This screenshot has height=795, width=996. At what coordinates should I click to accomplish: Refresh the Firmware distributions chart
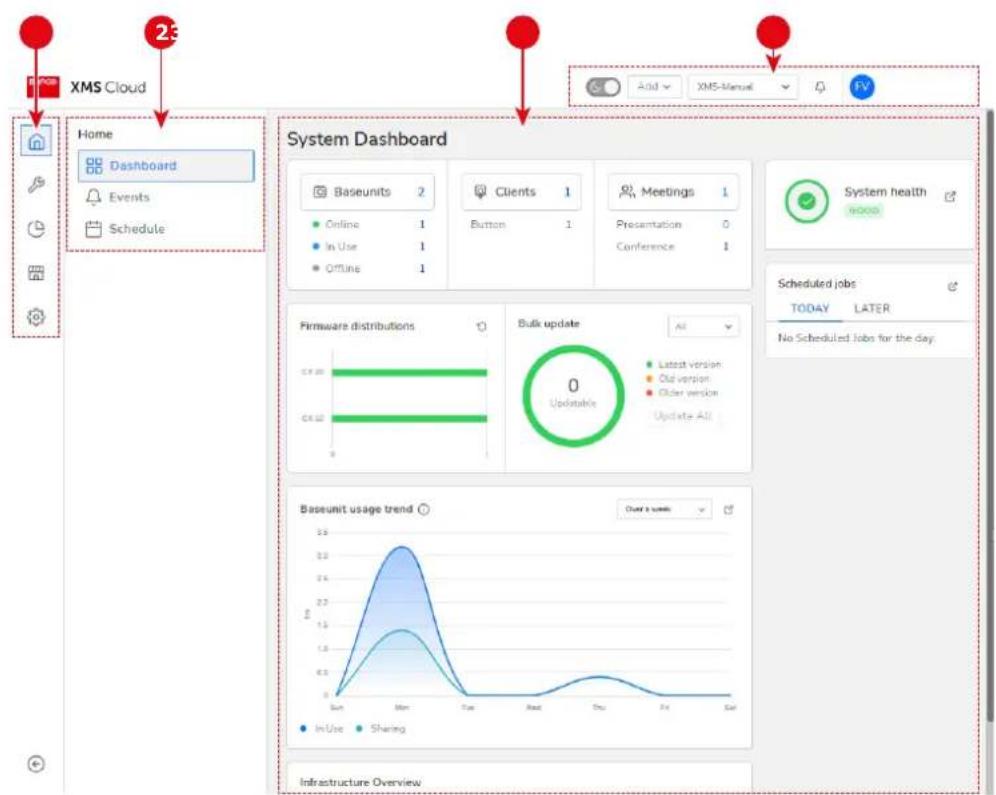click(x=481, y=326)
